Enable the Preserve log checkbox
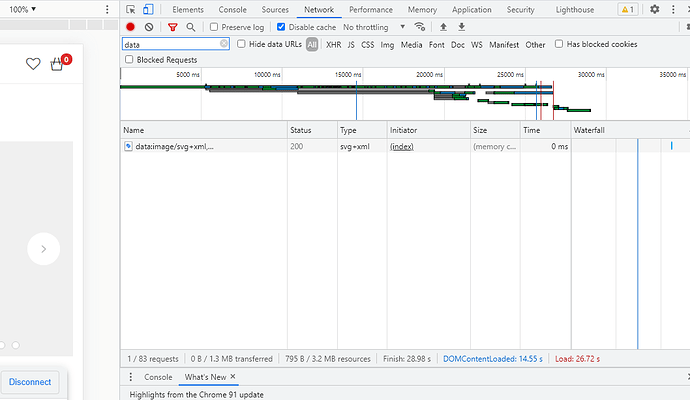690x400 pixels. coord(214,27)
